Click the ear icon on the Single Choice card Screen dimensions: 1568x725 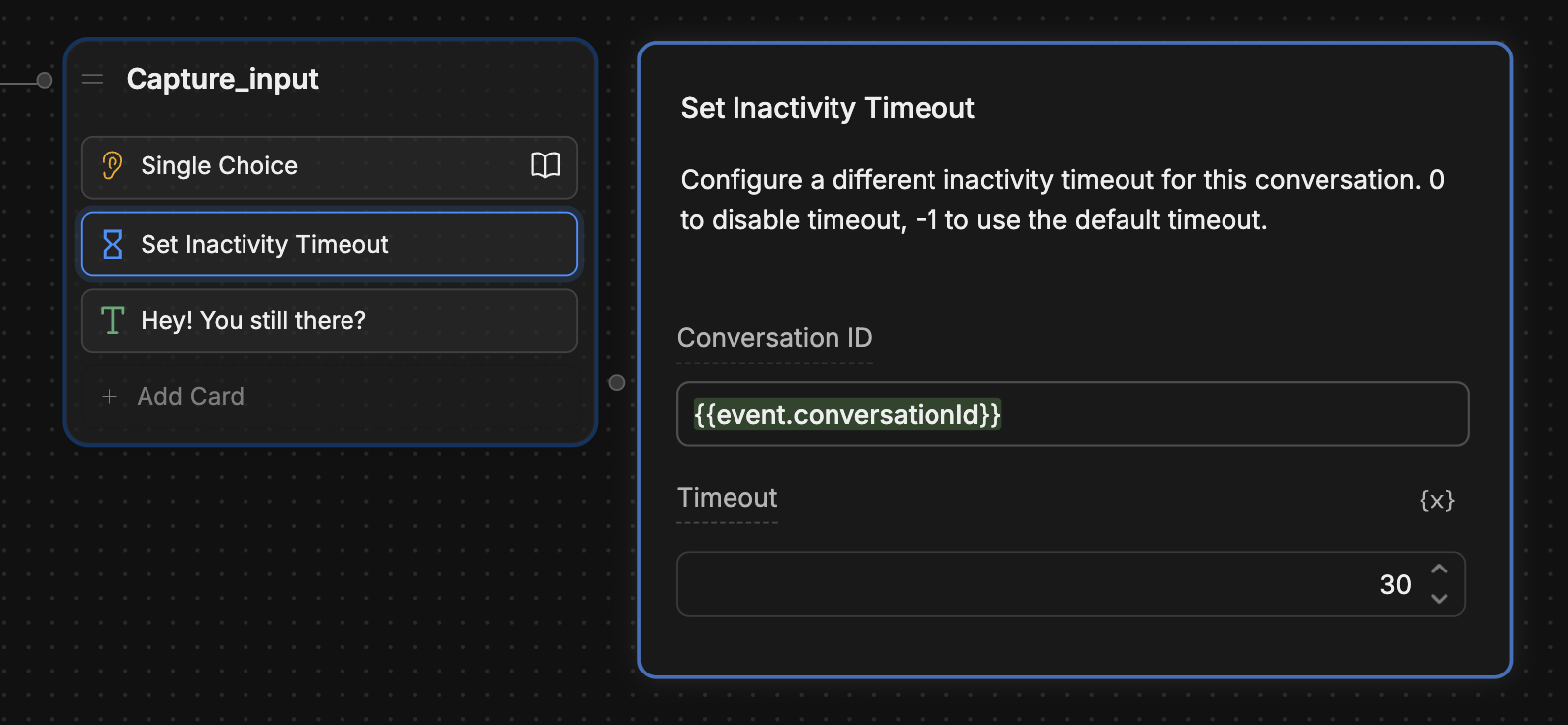[x=111, y=165]
